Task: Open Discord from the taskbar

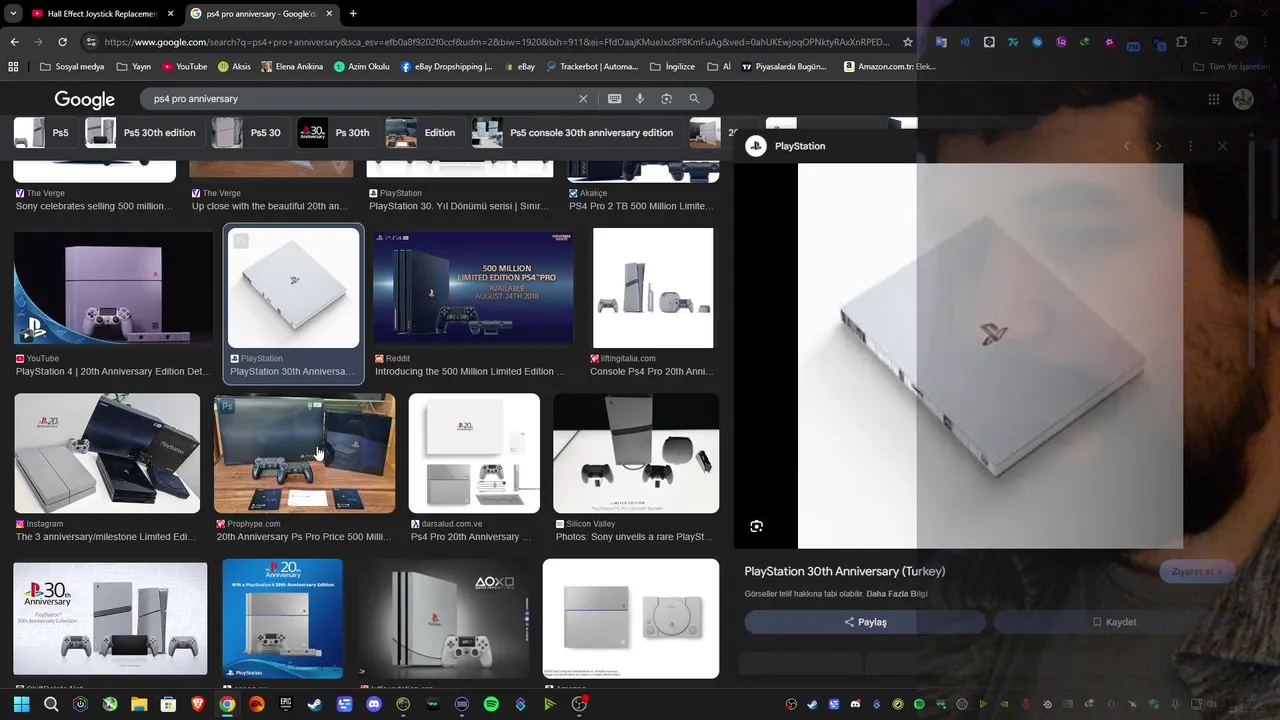Action: (374, 704)
